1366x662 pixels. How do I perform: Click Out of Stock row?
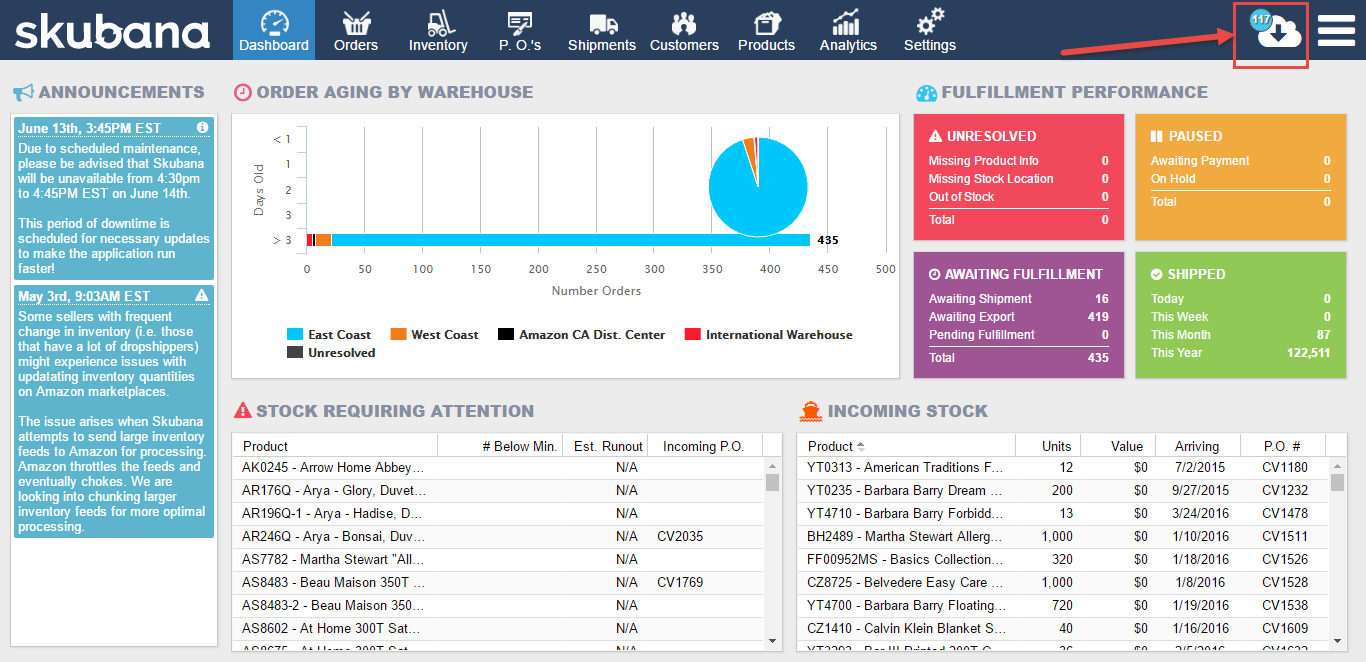tap(1018, 197)
